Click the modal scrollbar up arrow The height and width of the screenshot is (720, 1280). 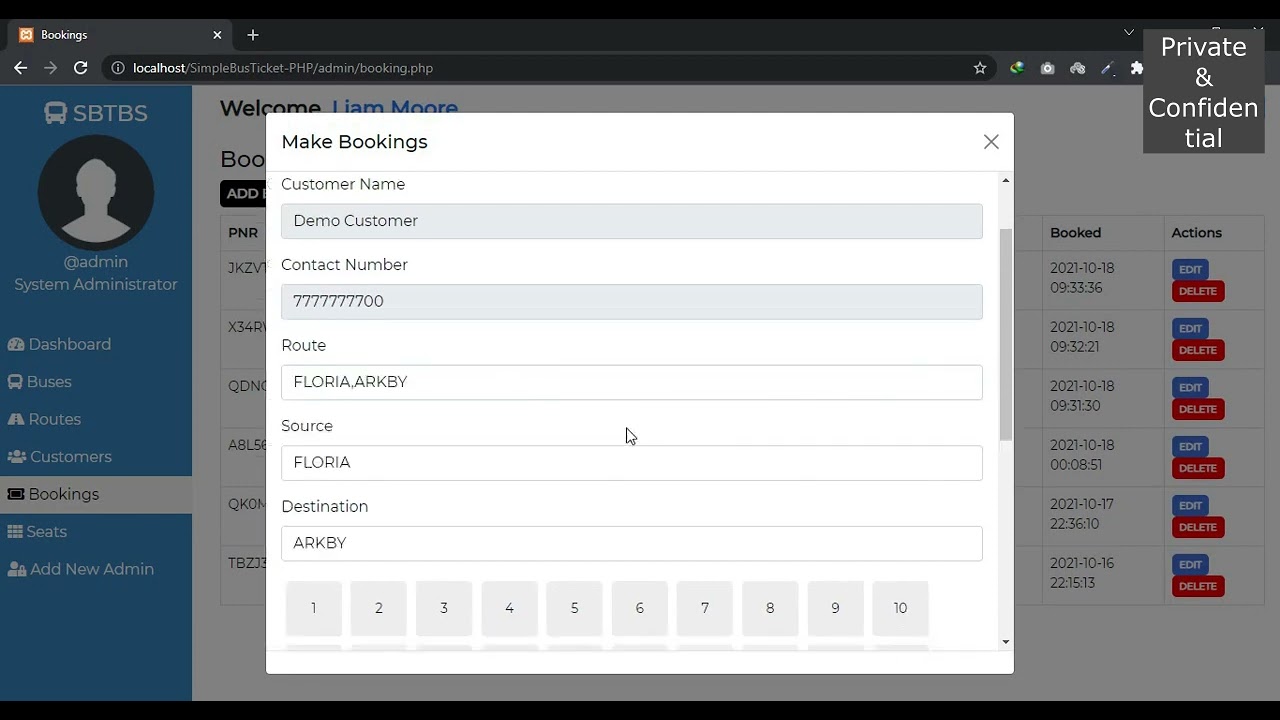[1005, 180]
